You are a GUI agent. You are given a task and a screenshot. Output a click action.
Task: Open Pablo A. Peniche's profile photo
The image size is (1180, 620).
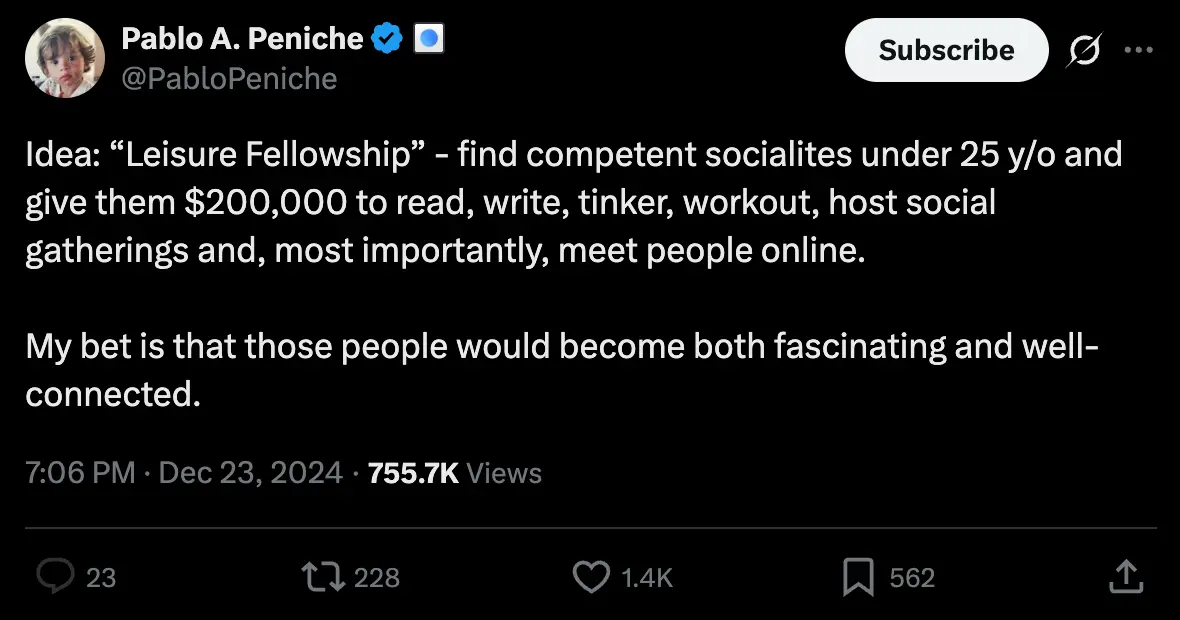(x=65, y=58)
